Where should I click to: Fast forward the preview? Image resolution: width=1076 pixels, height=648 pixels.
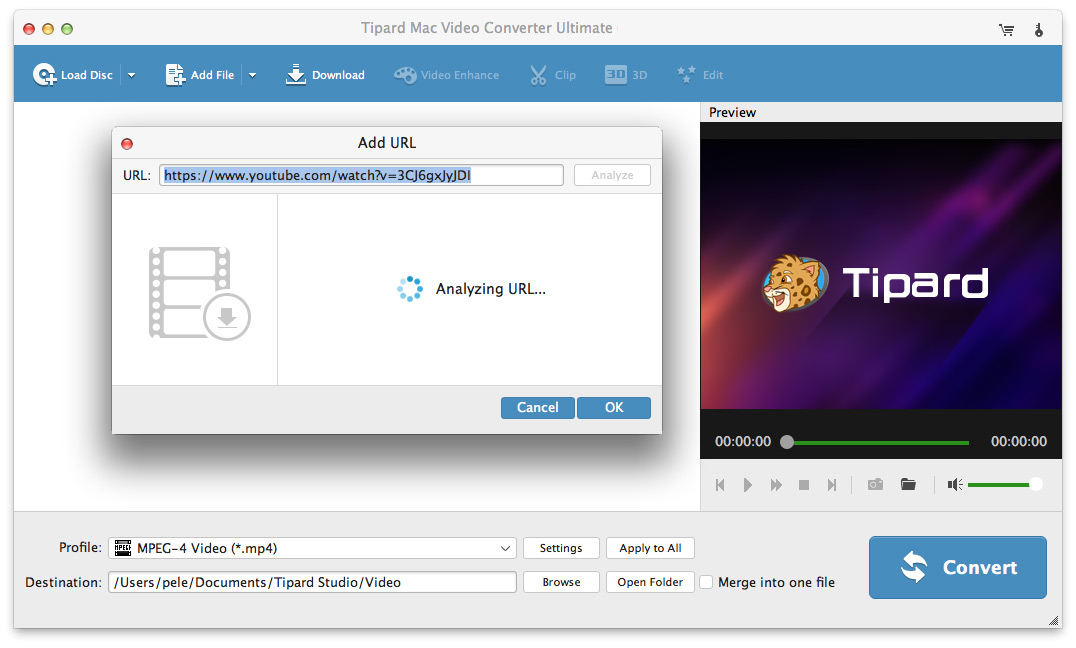(x=776, y=485)
